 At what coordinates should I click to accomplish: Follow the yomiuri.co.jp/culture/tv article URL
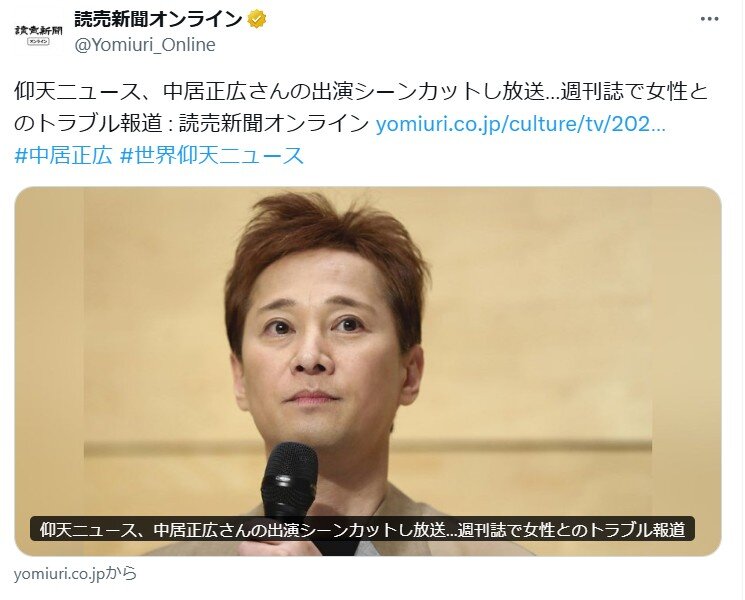[521, 124]
